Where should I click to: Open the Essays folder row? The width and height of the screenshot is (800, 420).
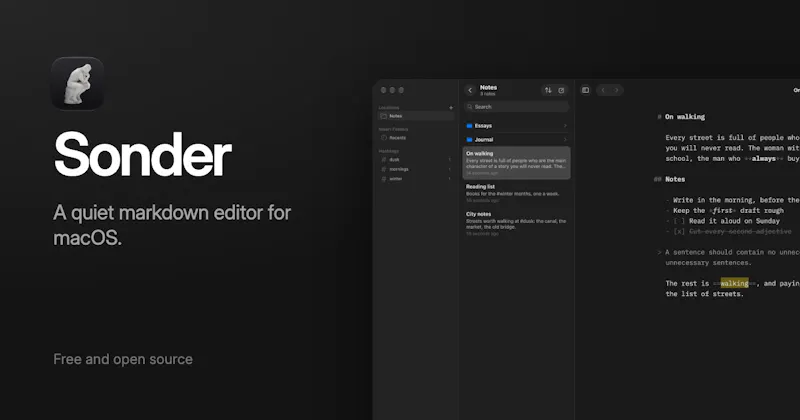pyautogui.click(x=516, y=126)
